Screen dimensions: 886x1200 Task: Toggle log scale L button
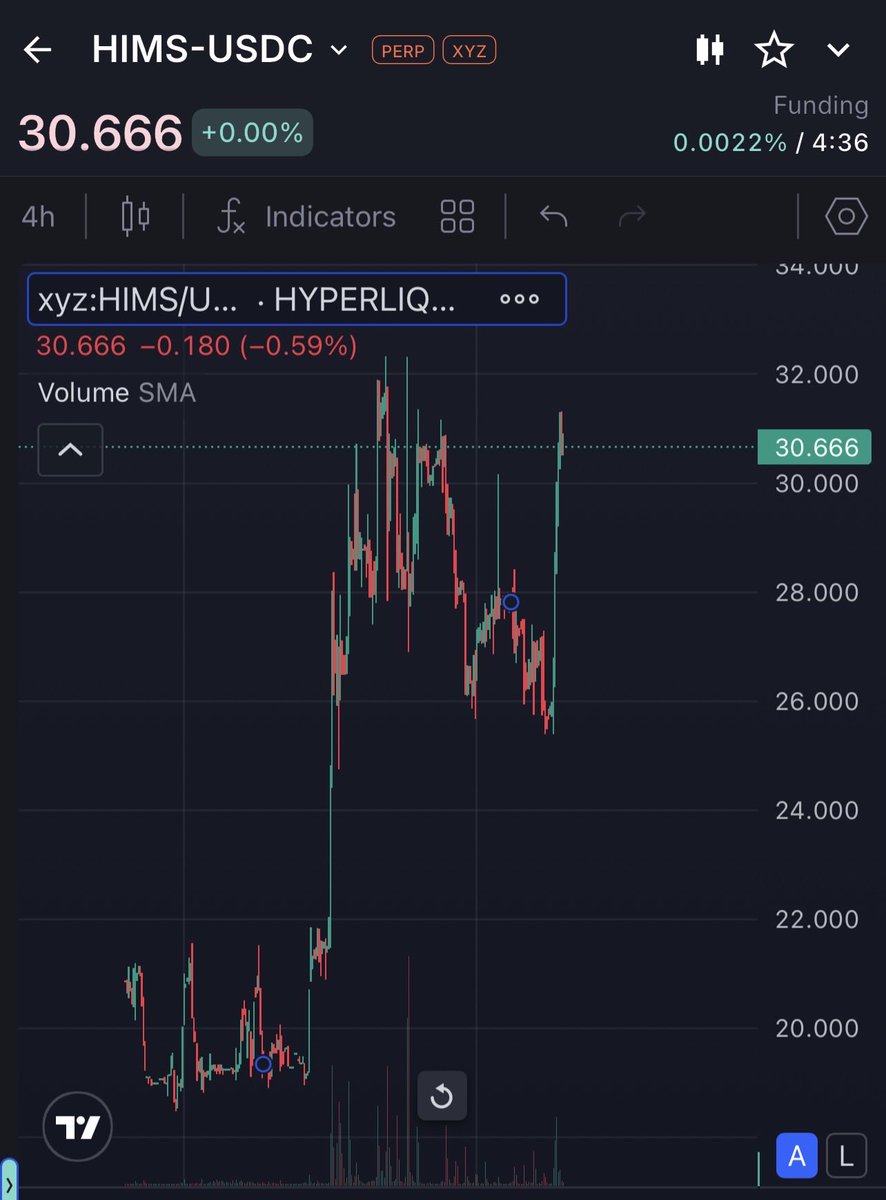click(846, 1157)
